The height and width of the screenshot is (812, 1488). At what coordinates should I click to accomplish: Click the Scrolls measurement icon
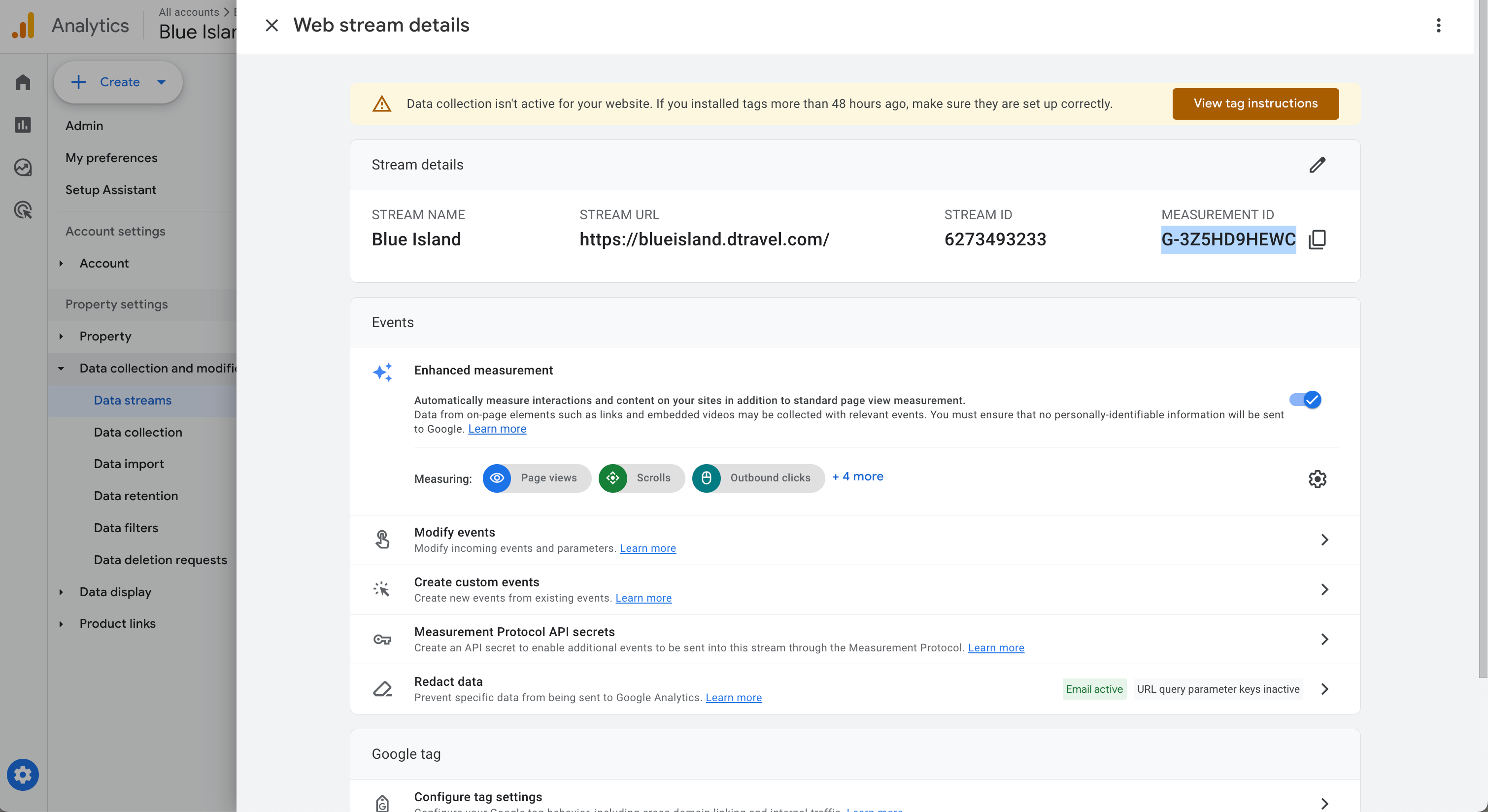613,478
